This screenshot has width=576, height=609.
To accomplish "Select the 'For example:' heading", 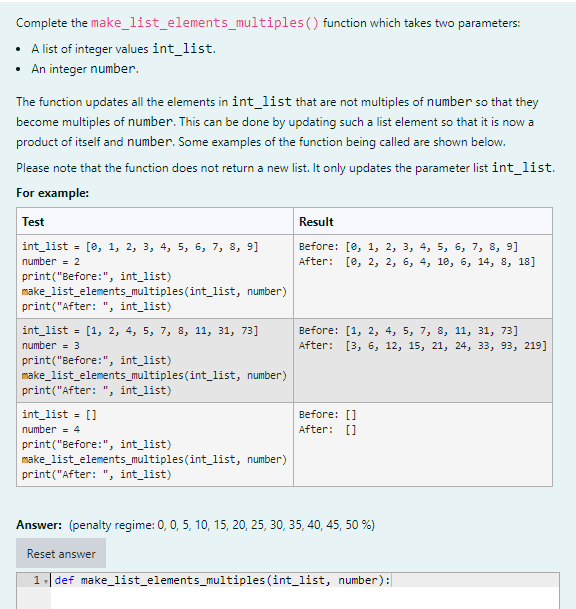I will (x=52, y=193).
